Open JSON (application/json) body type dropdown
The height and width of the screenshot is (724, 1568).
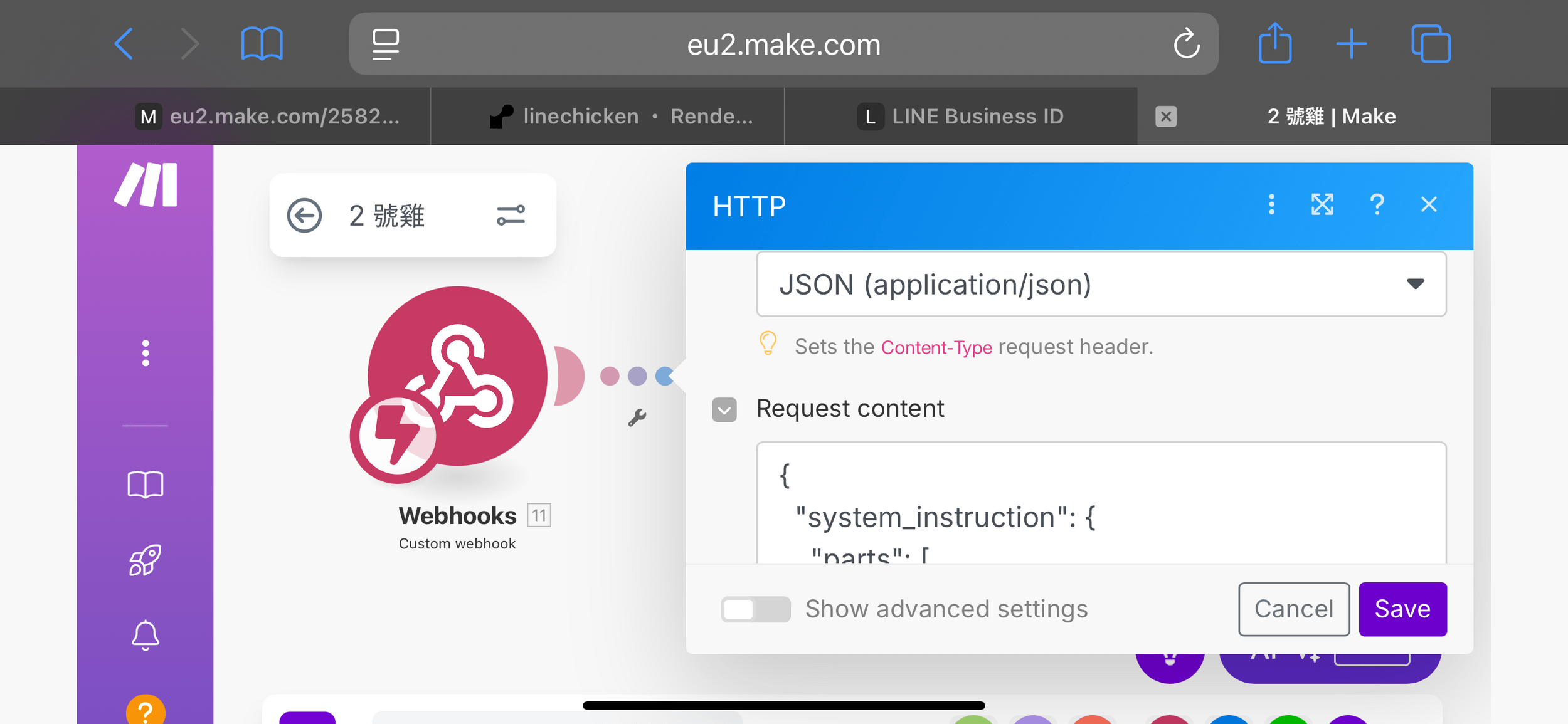pyautogui.click(x=1101, y=285)
